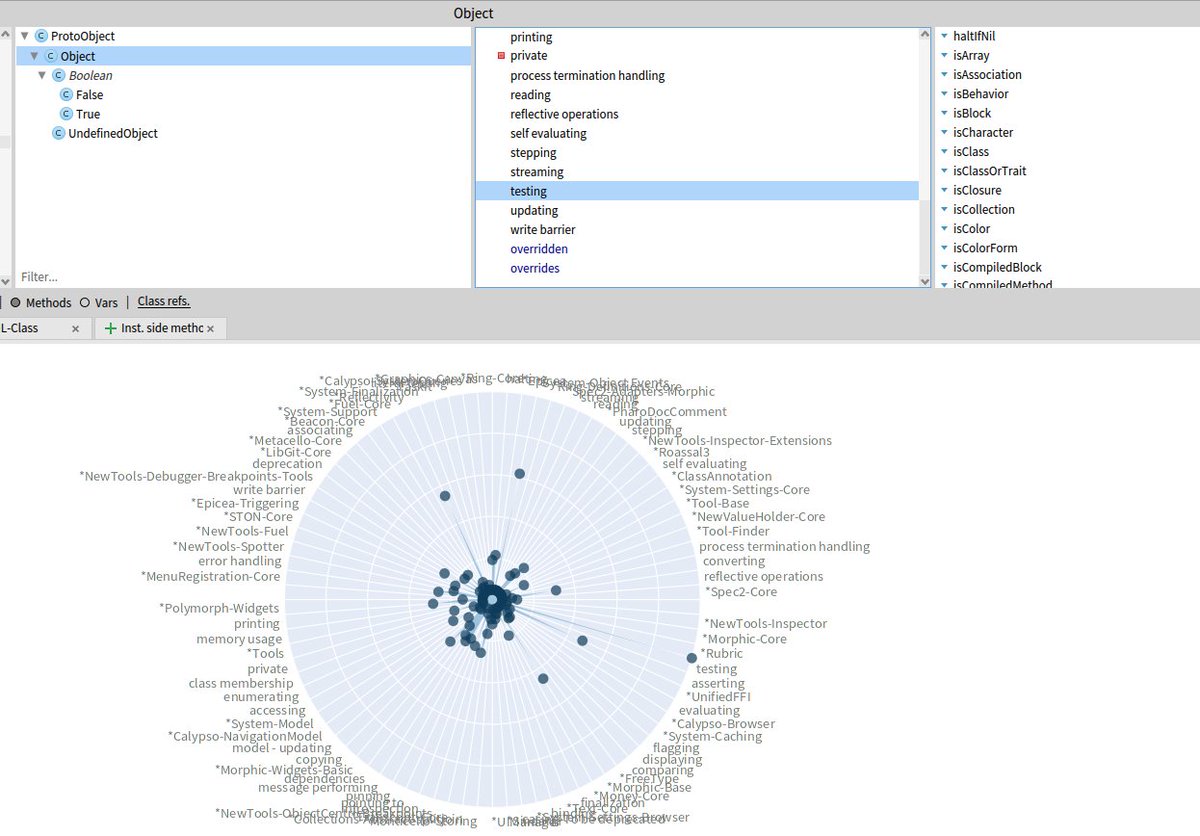Click the arrow icon beside isColor
This screenshot has width=1200, height=836.
click(x=944, y=229)
